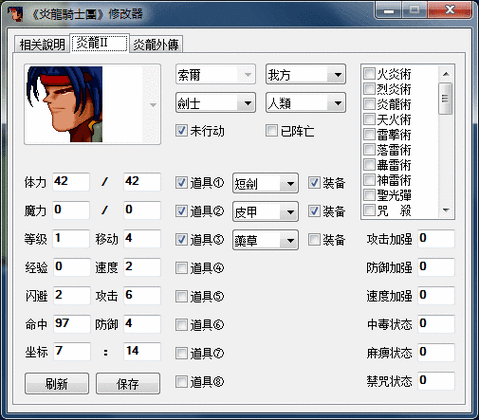Click the 中毒状态 value field
The width and height of the screenshot is (479, 420).
pos(436,324)
